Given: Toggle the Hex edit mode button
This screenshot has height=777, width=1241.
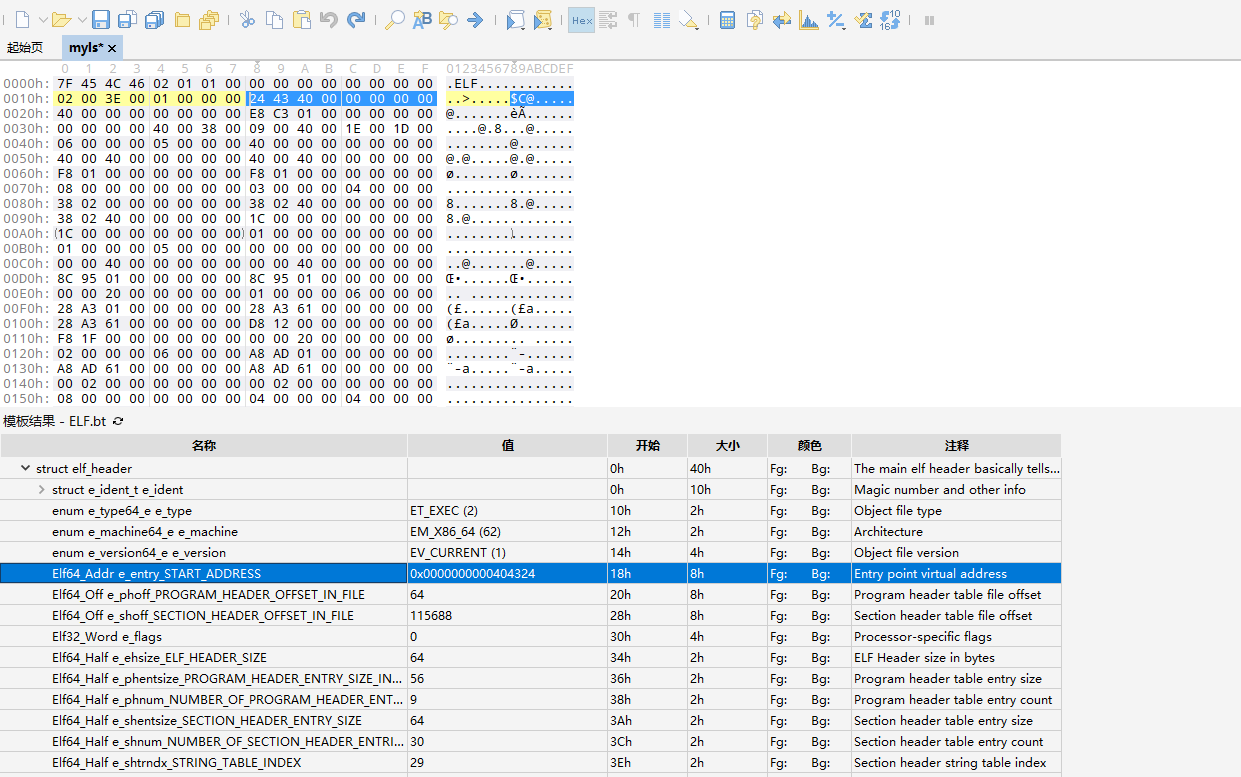Looking at the screenshot, I should 582,20.
